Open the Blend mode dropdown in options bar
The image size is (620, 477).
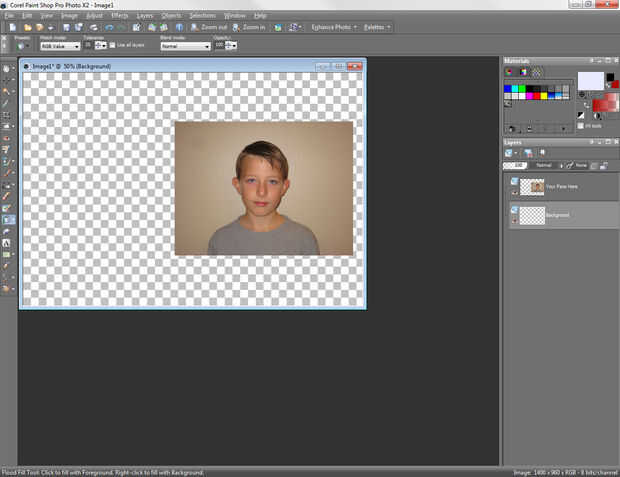click(x=185, y=46)
